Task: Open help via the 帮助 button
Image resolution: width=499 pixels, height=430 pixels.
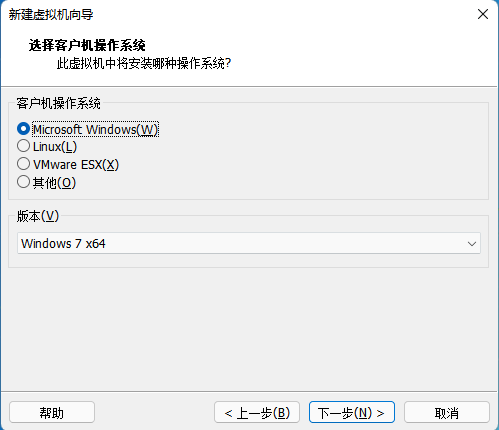Action: click(x=52, y=413)
